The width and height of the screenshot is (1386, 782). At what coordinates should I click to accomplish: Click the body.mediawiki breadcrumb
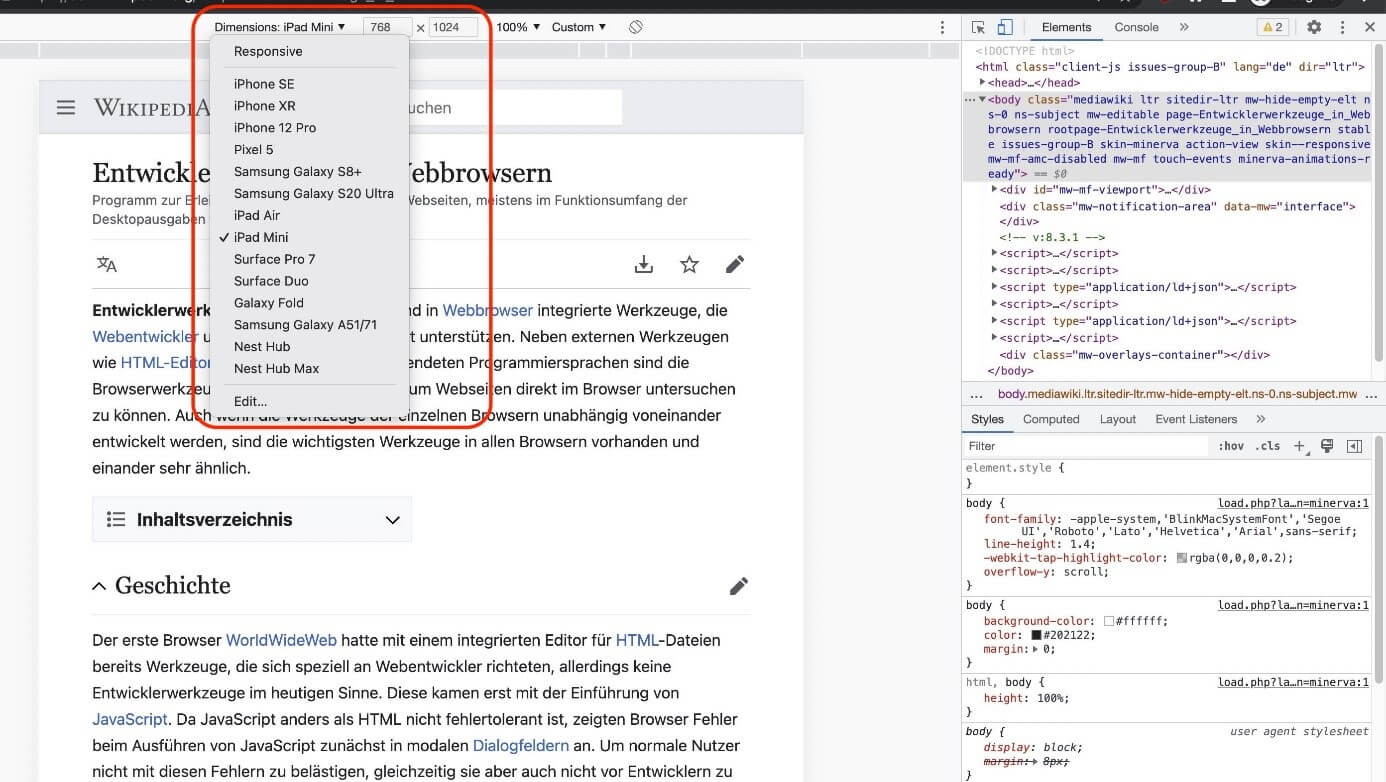(1178, 394)
